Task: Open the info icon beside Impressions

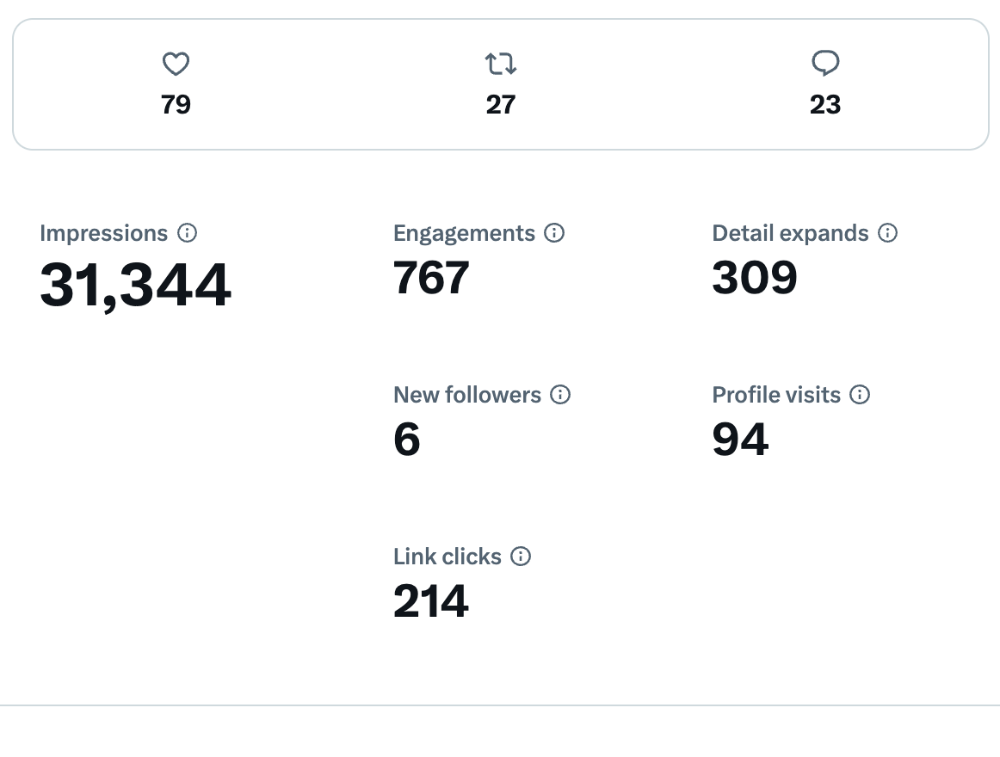Action: coord(187,233)
